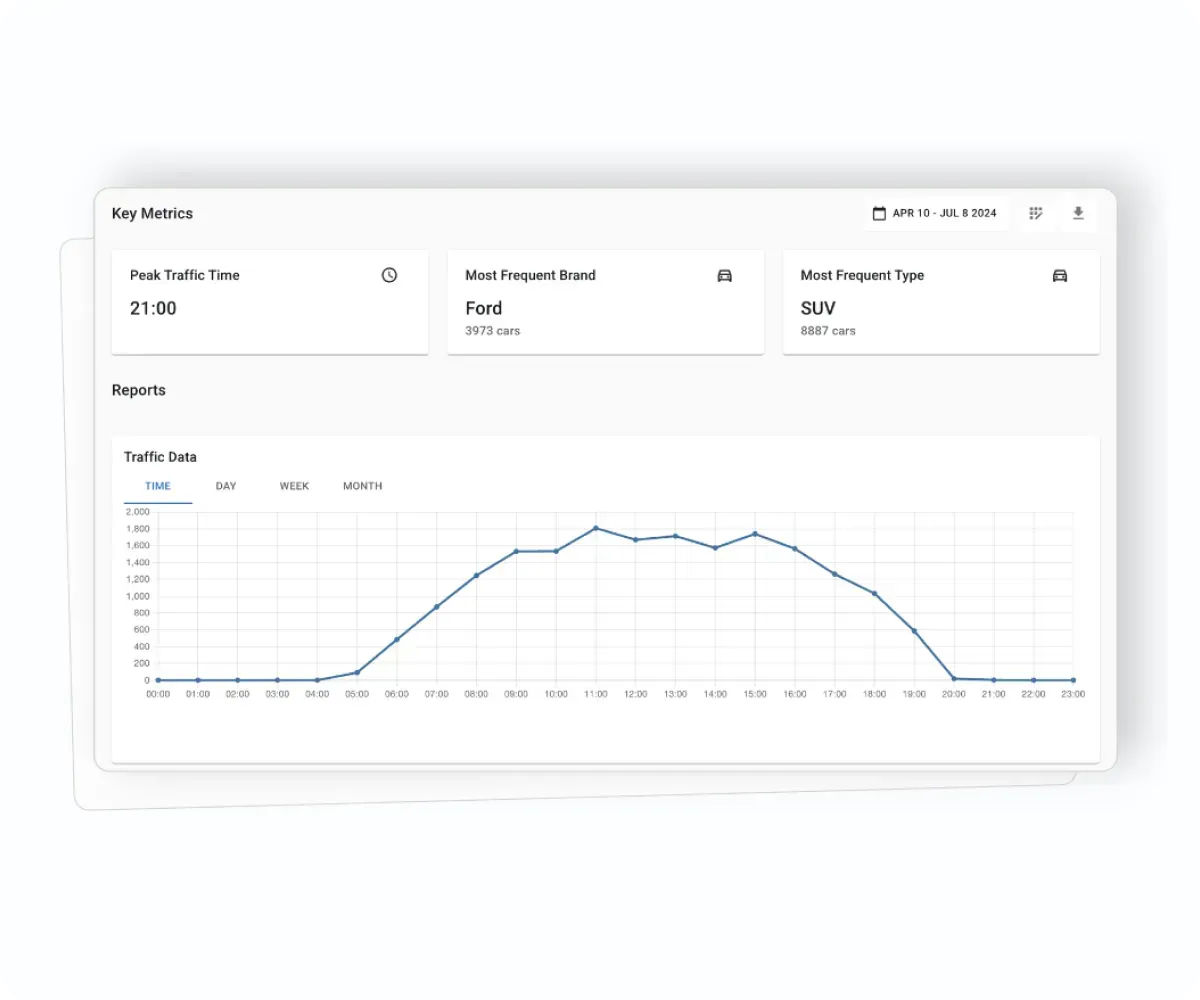Click the Traffic Data chart title
Image resolution: width=1200 pixels, height=1000 pixels.
[160, 457]
